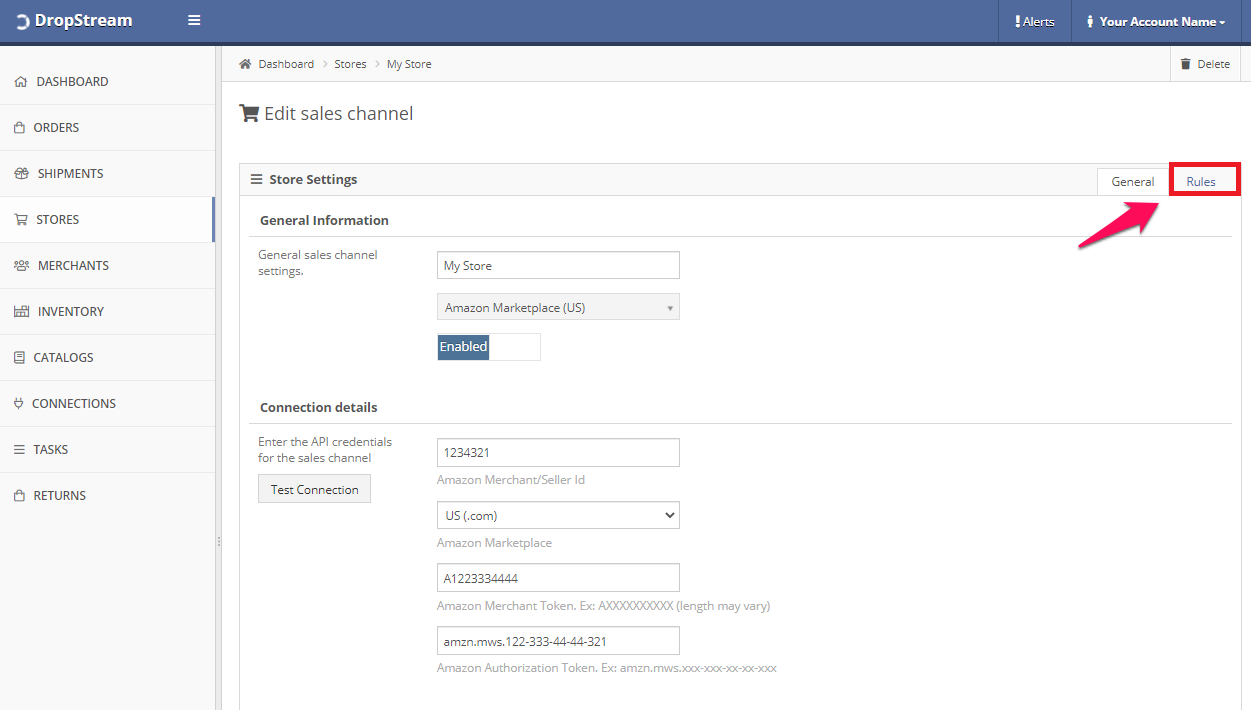
Task: Open the US (.com) marketplace dropdown
Action: pyautogui.click(x=558, y=515)
